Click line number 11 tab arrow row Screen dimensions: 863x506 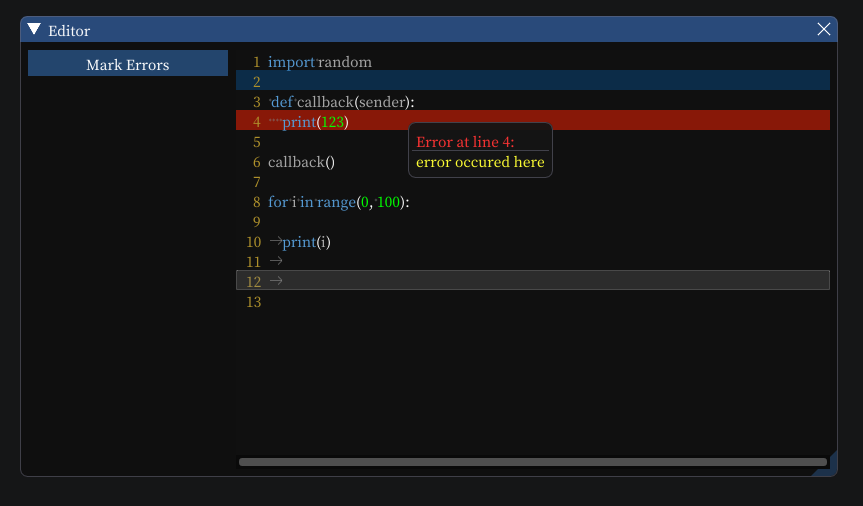(276, 261)
